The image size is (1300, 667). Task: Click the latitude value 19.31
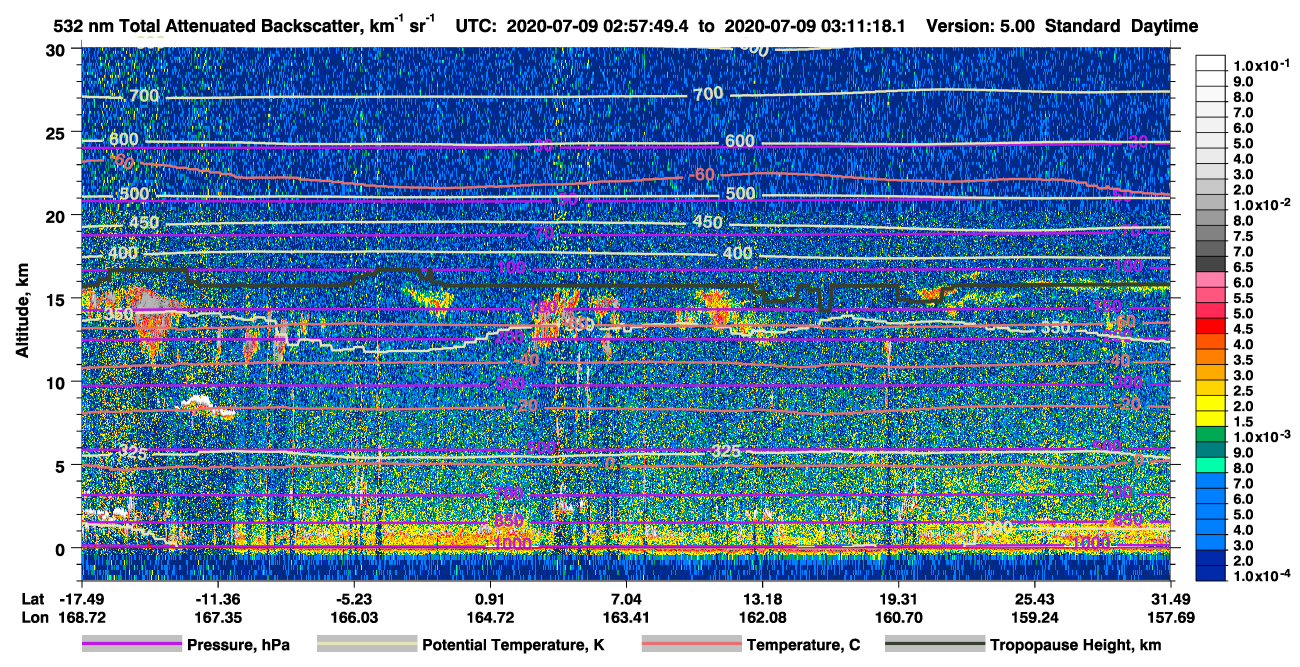[x=899, y=599]
